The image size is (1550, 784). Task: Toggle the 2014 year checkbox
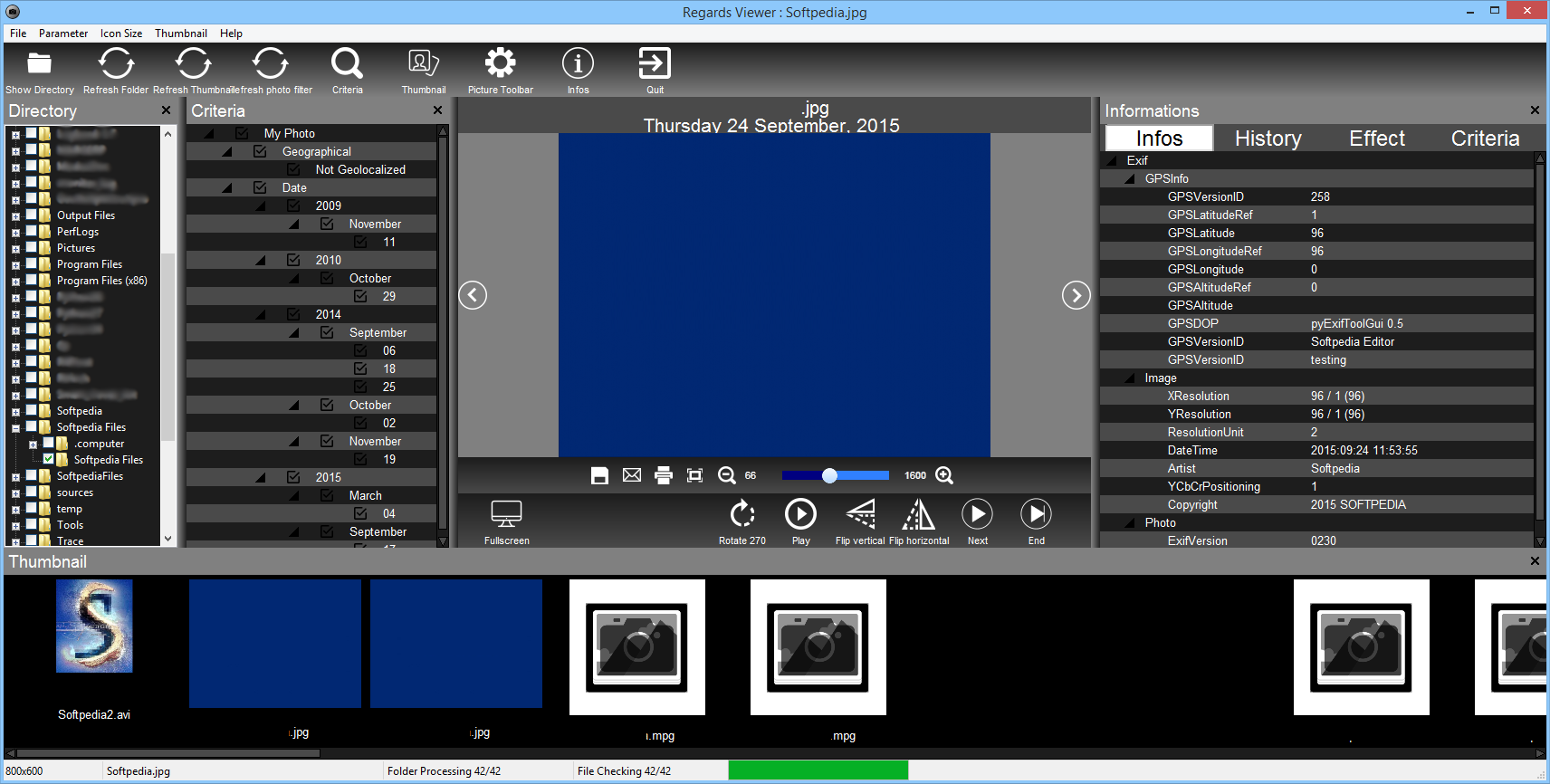(293, 314)
